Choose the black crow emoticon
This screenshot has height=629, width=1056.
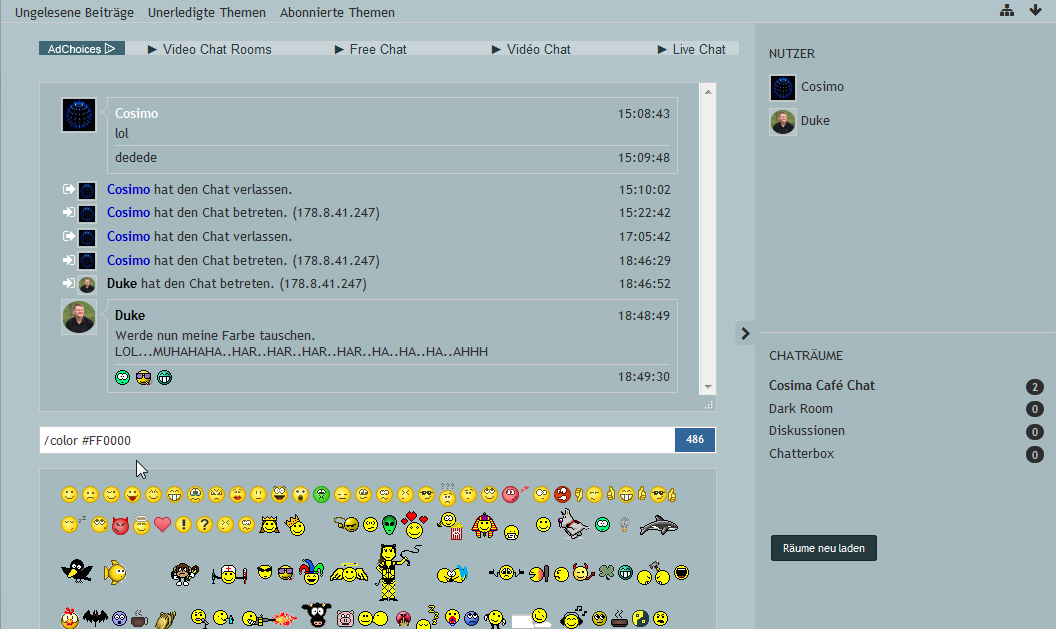[x=76, y=571]
